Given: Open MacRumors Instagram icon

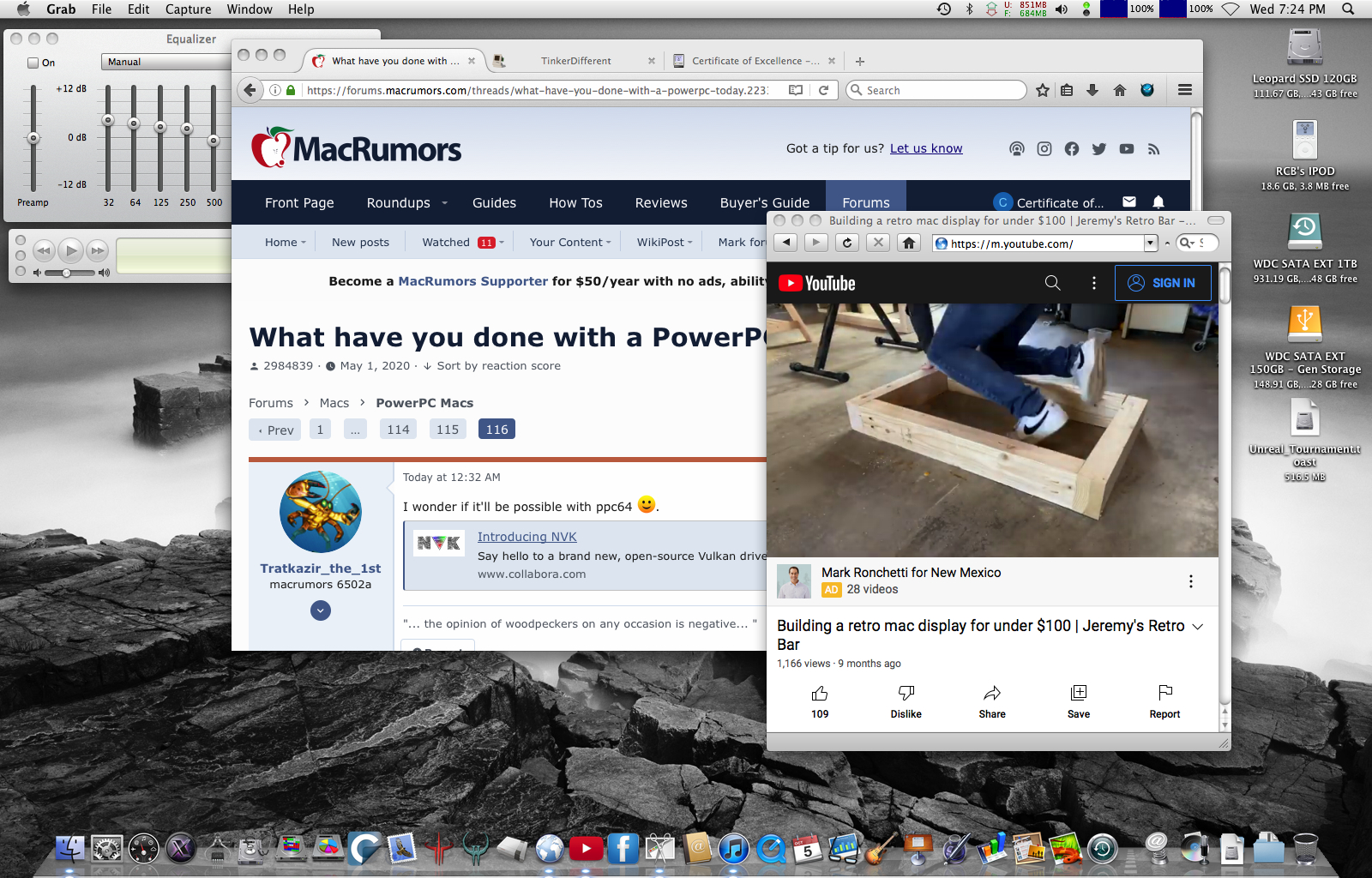Looking at the screenshot, I should tap(1044, 149).
